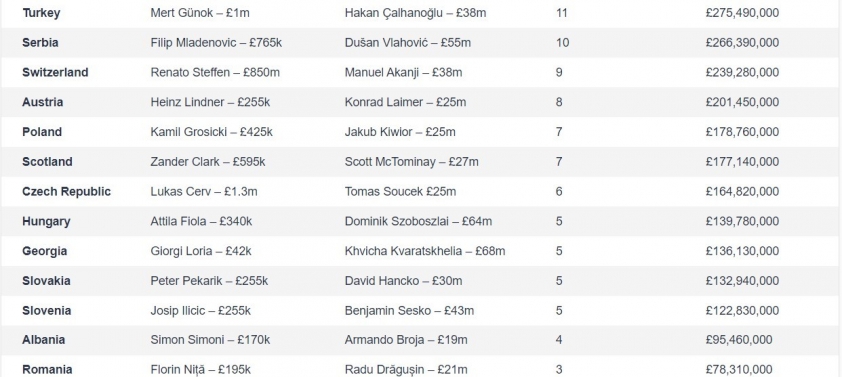Click Dominik Szoboszlai – £64m cell
842x377 pixels.
pos(418,221)
